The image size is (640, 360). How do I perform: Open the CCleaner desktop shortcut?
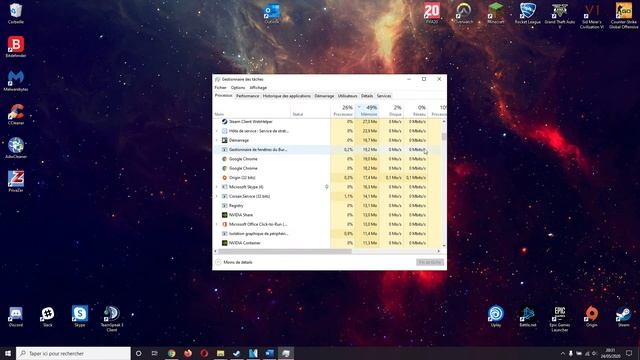[16, 114]
